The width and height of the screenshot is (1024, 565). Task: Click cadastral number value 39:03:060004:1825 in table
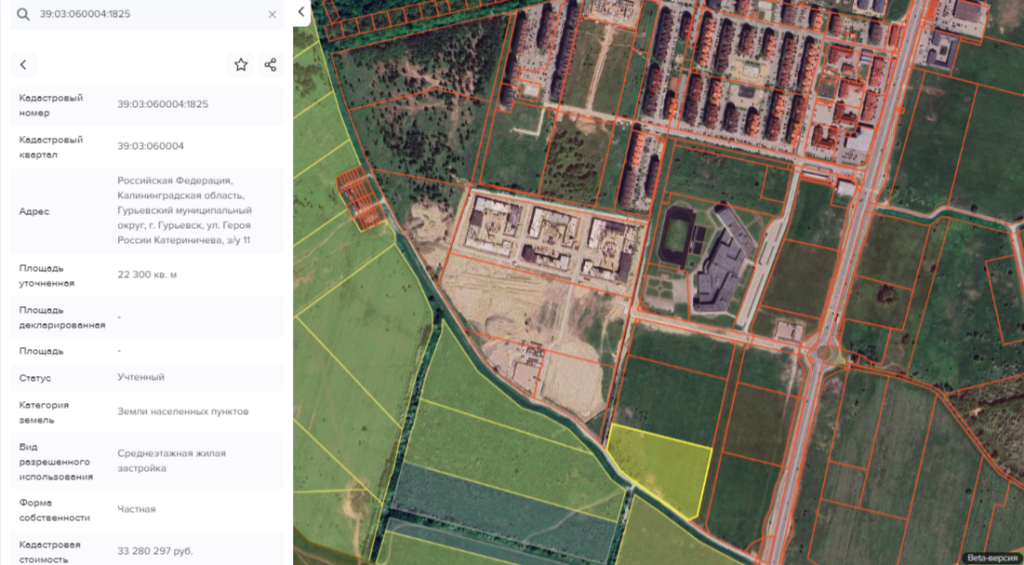tap(163, 105)
